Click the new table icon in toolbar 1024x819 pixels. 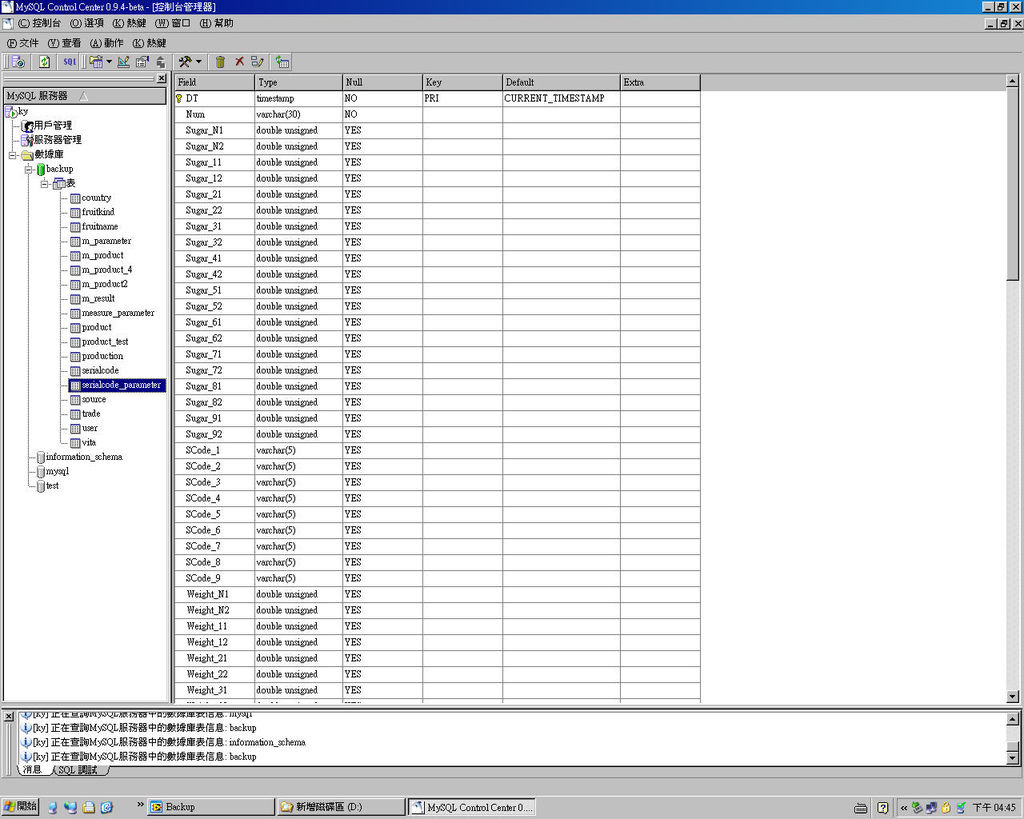coord(96,62)
